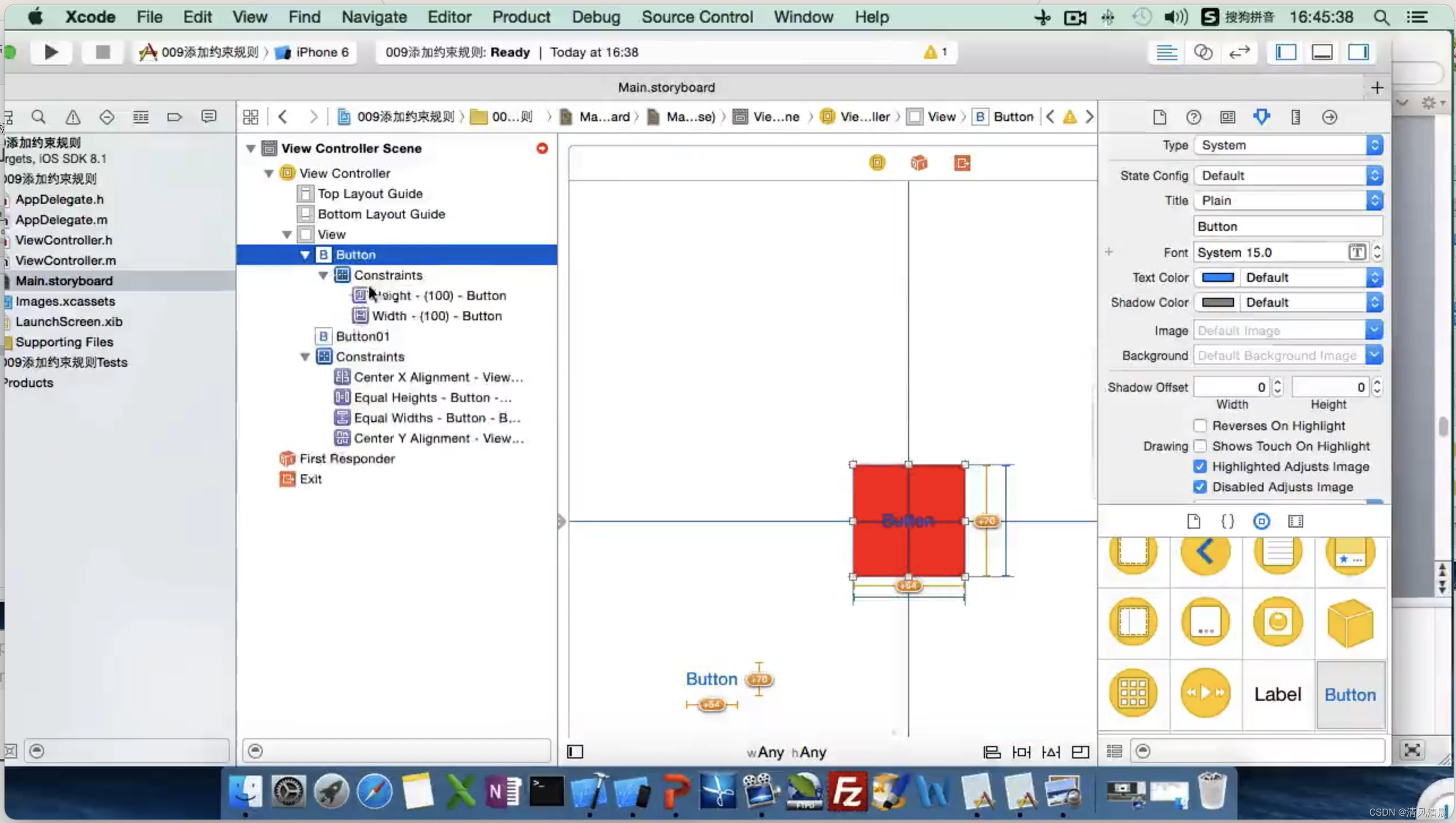Image resolution: width=1456 pixels, height=823 pixels.
Task: Enable Reverses On Highlight checkbox
Action: tap(1200, 425)
